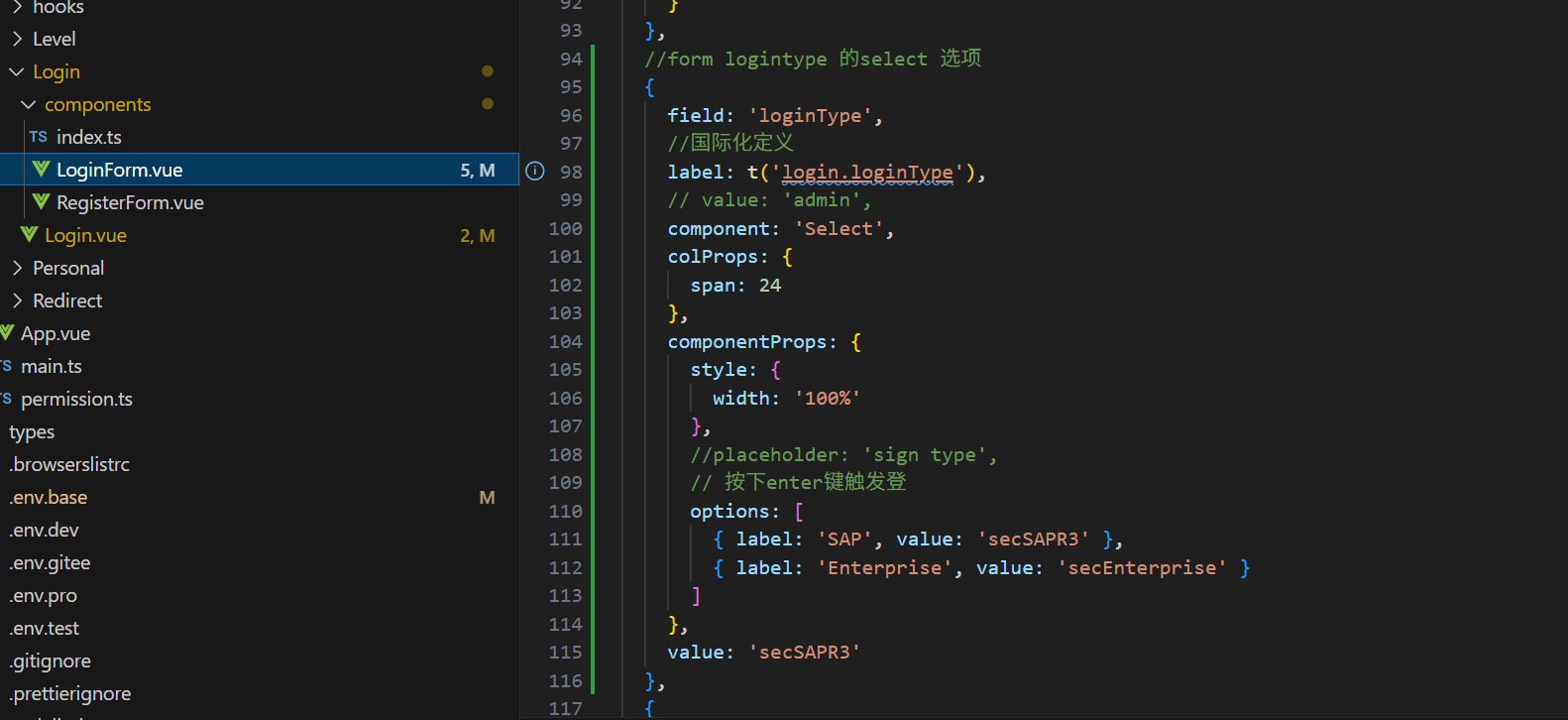Click the info hint icon on line 98
This screenshot has height=720, width=1568.
pos(535,171)
